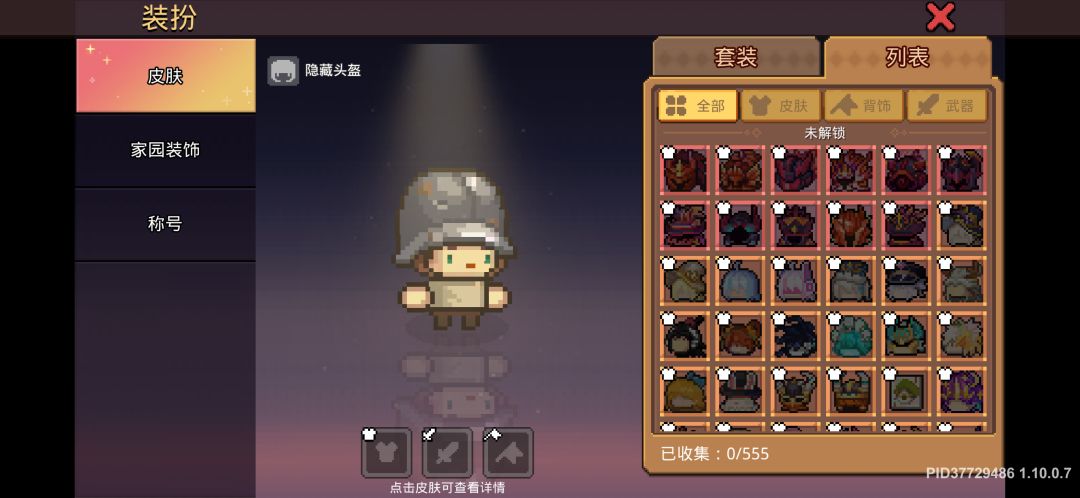Filter list by 皮肤

coord(780,106)
